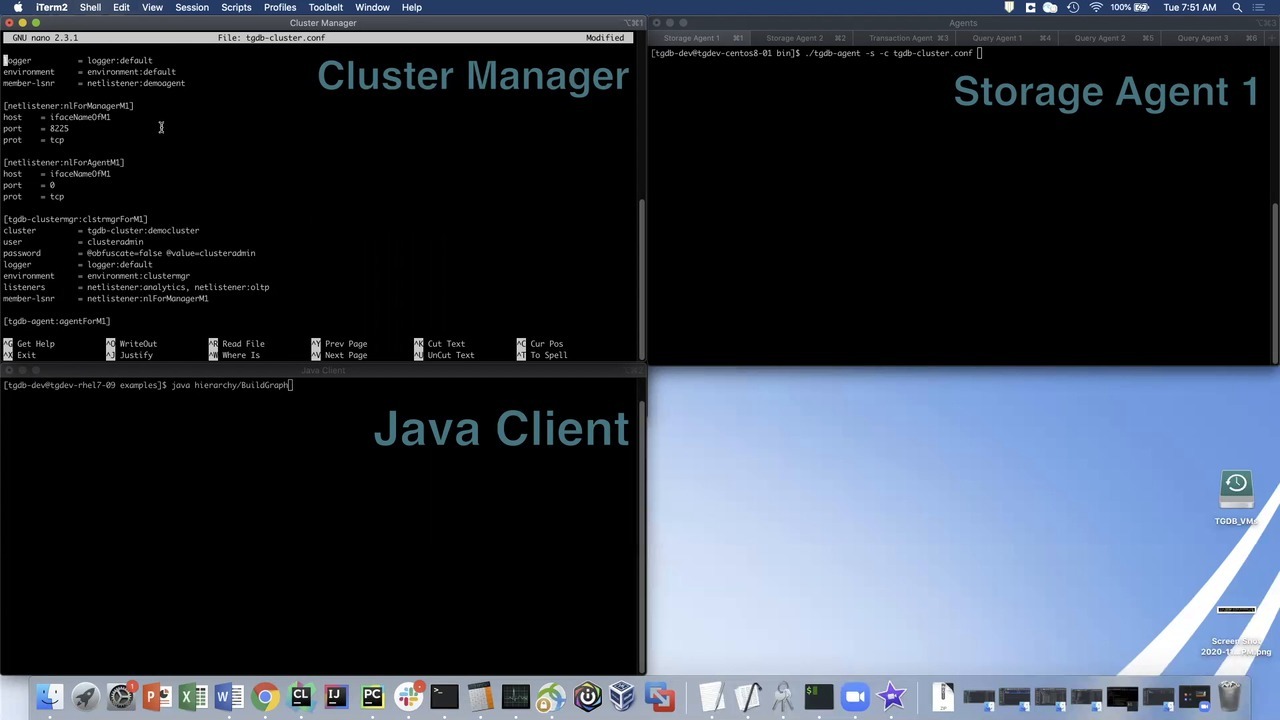
Task: Click the 'listeners' netlistener:analytics line
Action: (136, 287)
